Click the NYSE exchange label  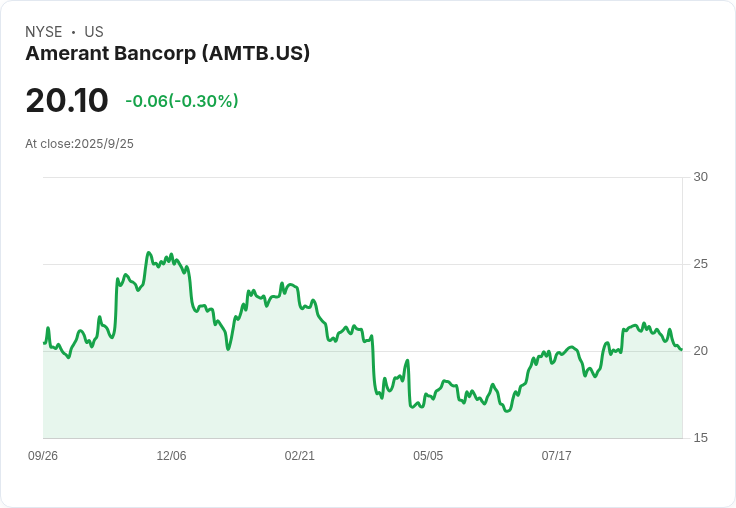tap(44, 32)
